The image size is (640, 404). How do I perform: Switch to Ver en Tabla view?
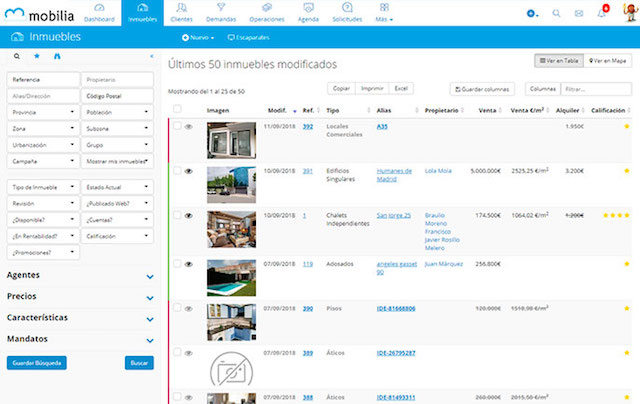point(559,61)
